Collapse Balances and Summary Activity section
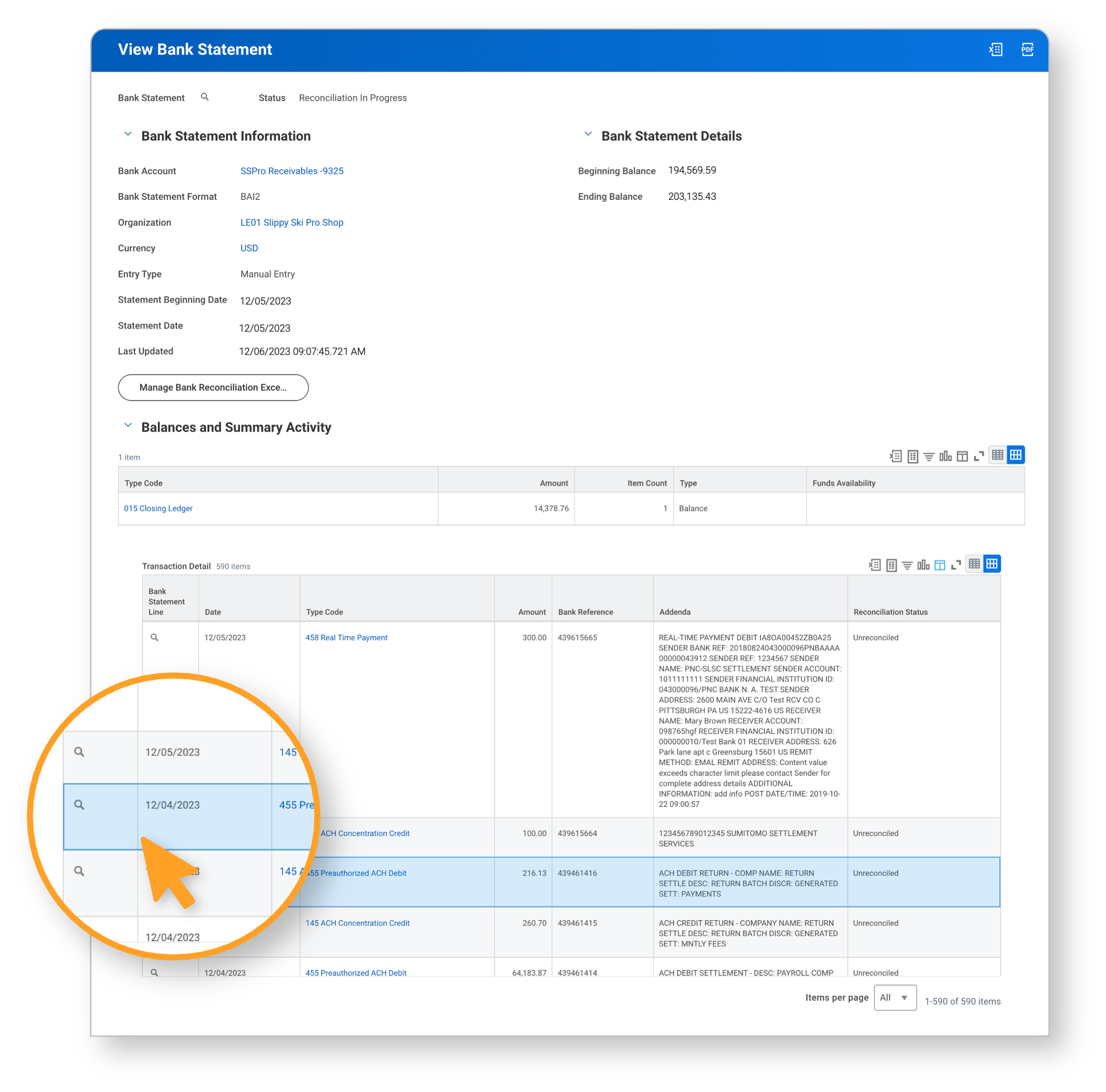 point(128,426)
